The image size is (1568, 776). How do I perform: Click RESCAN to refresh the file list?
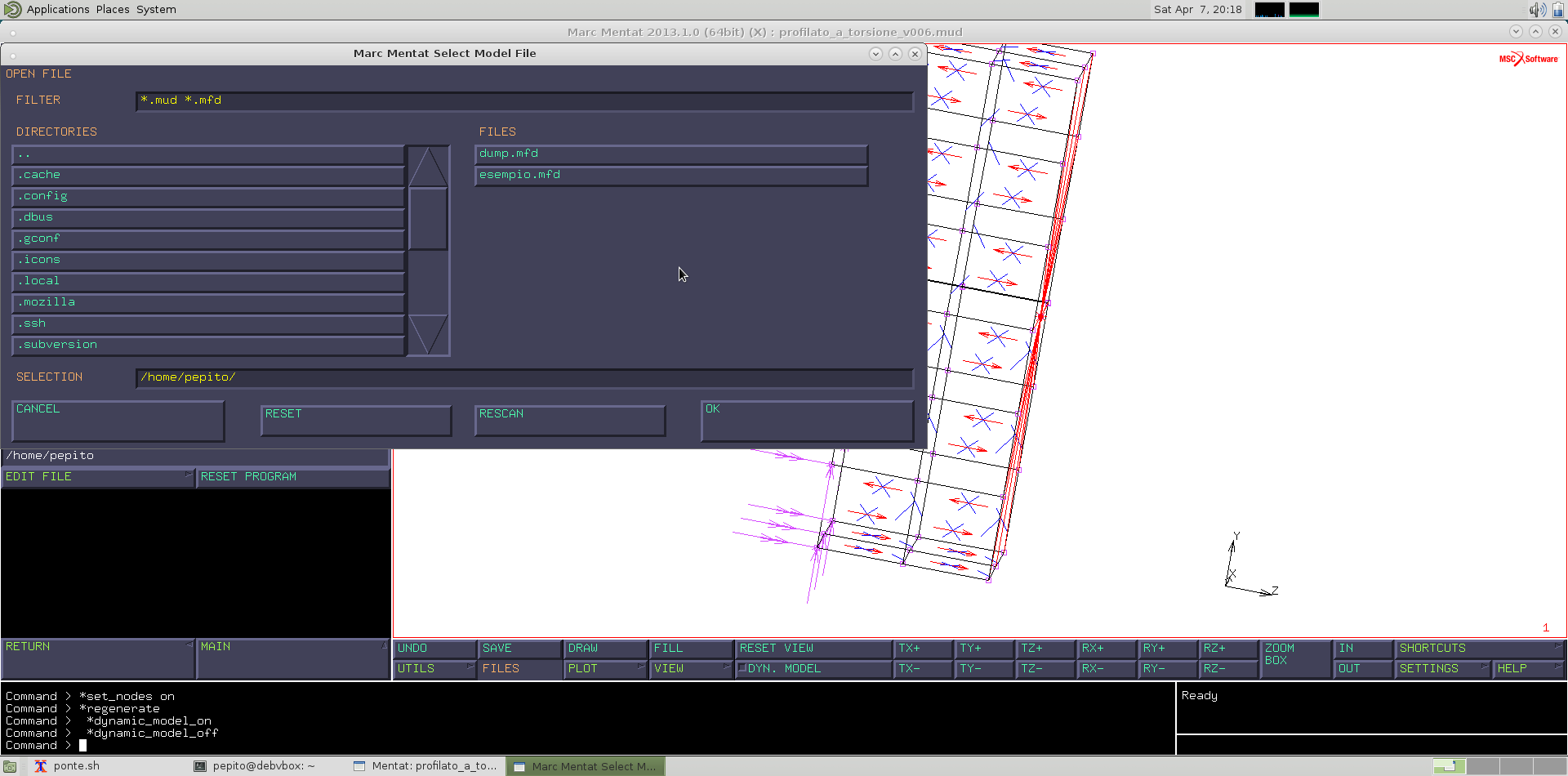(x=570, y=421)
